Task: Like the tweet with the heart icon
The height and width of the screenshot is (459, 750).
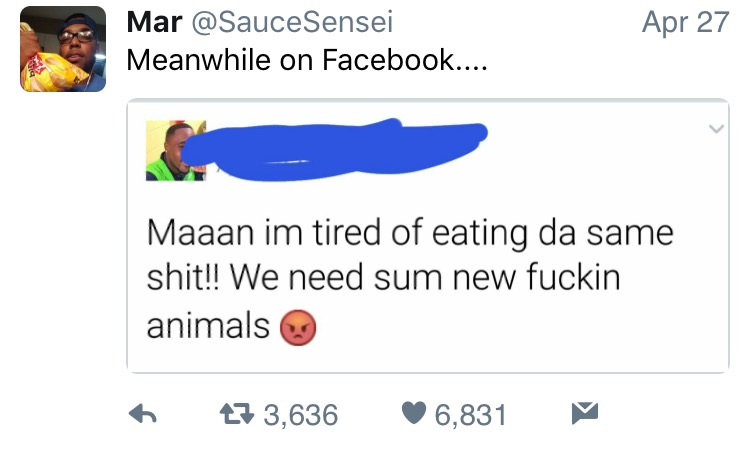Action: click(413, 414)
